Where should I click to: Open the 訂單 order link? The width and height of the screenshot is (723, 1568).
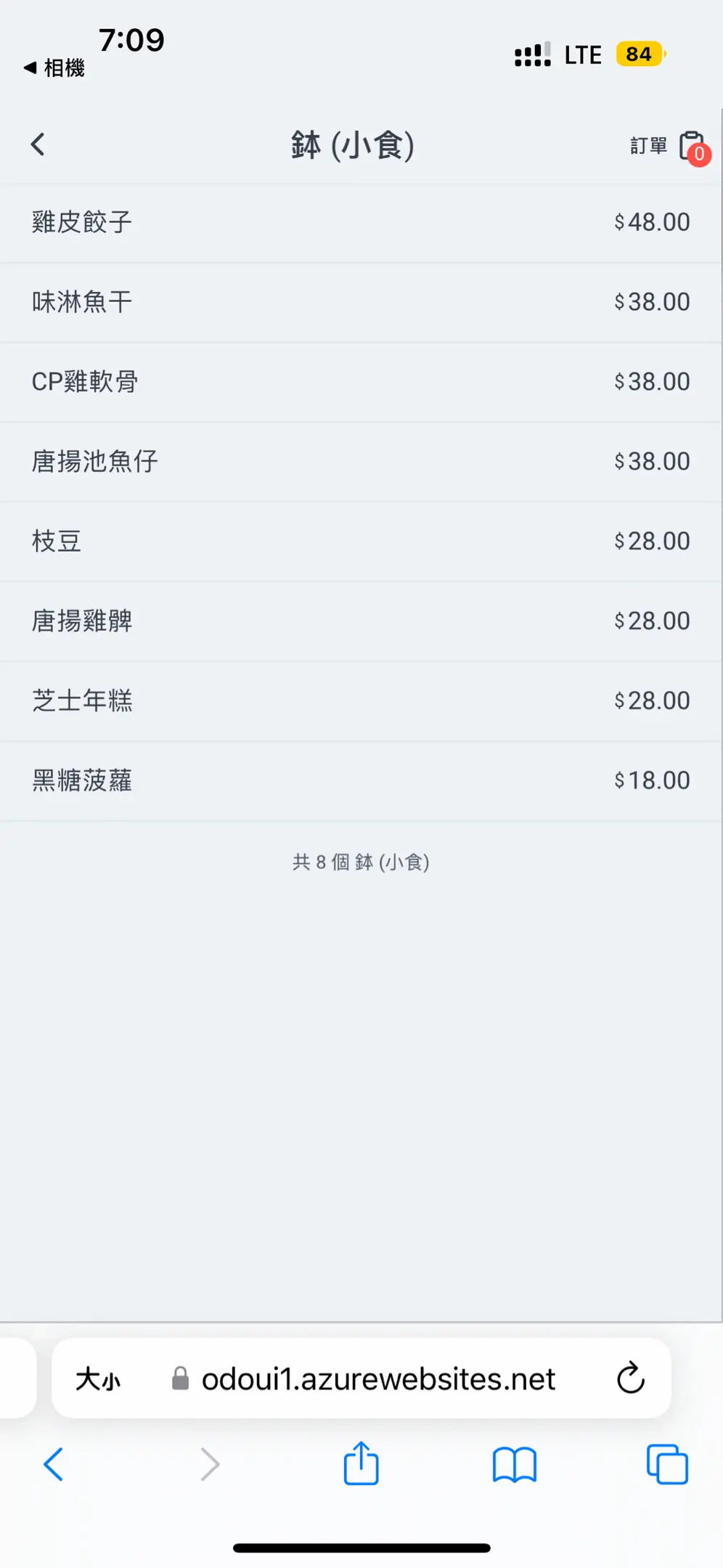(x=648, y=146)
